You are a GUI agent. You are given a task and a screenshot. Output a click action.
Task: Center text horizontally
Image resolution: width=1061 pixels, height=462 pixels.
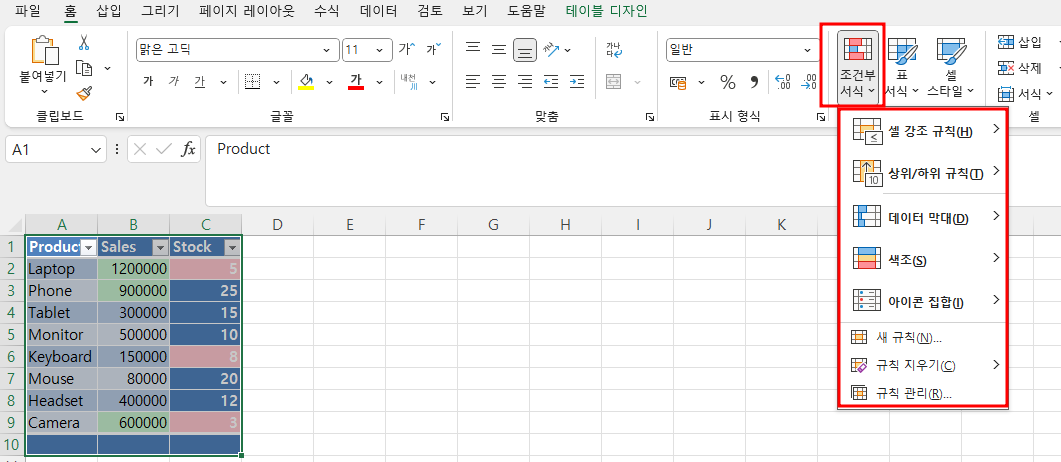click(499, 82)
